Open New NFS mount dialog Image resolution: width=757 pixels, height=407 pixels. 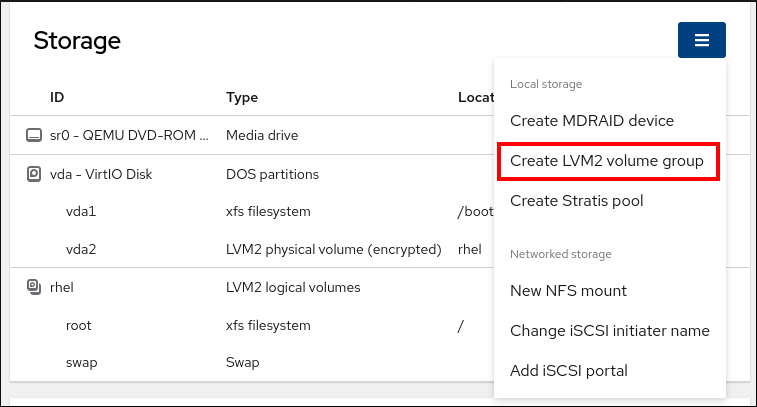[x=568, y=291]
